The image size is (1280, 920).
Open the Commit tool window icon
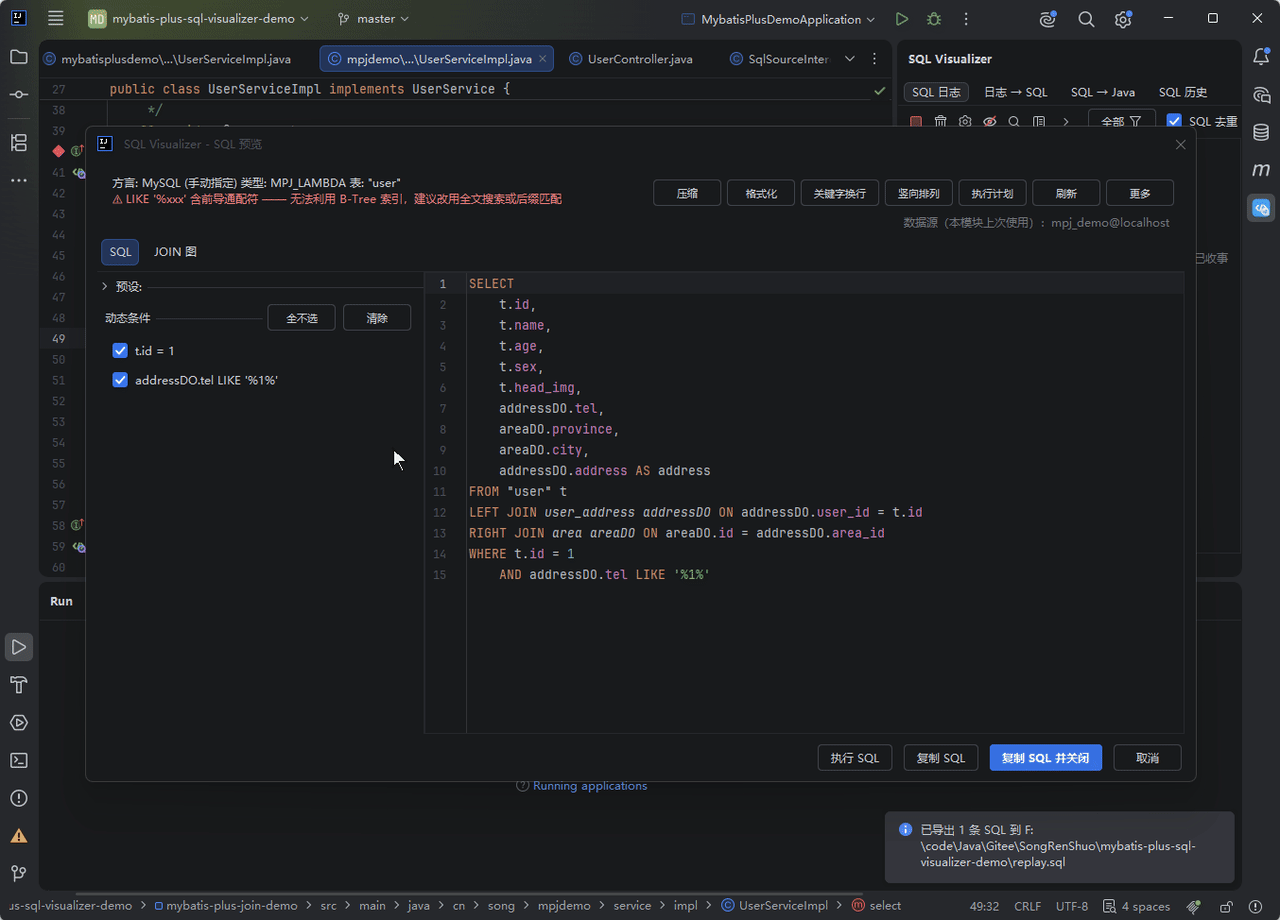click(19, 94)
